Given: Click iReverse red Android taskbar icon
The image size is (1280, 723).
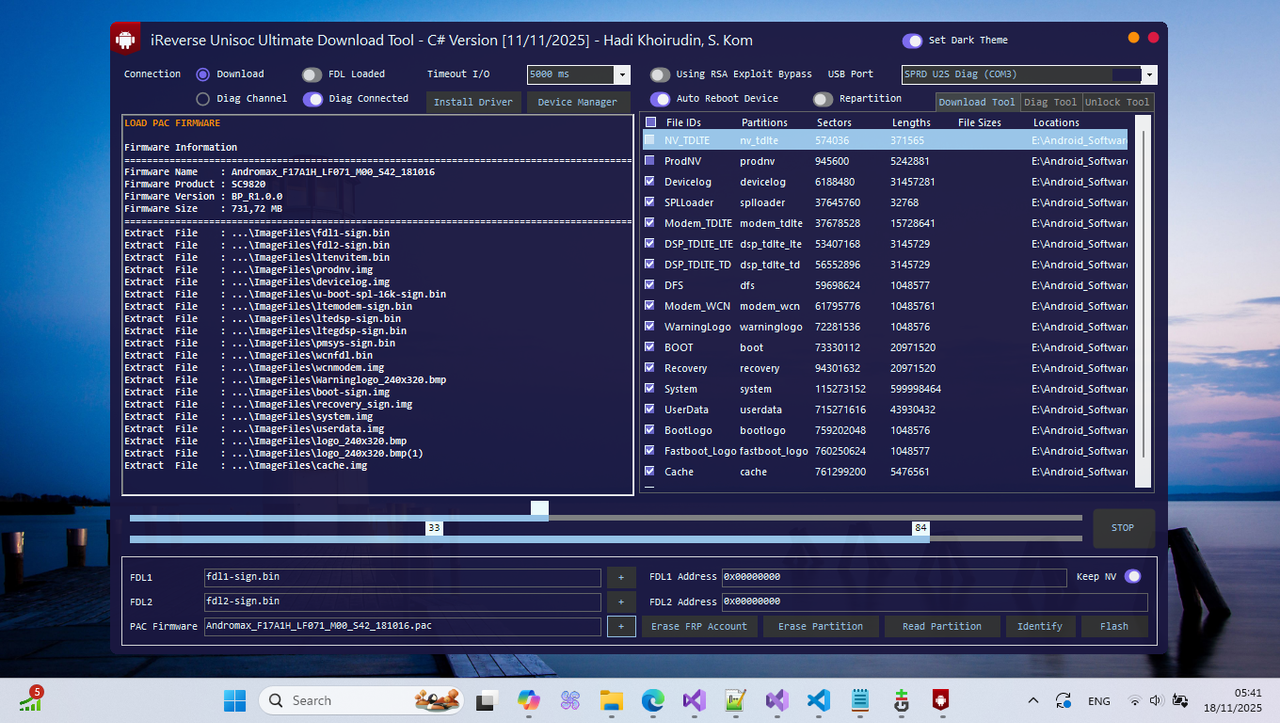Looking at the screenshot, I should [x=941, y=700].
